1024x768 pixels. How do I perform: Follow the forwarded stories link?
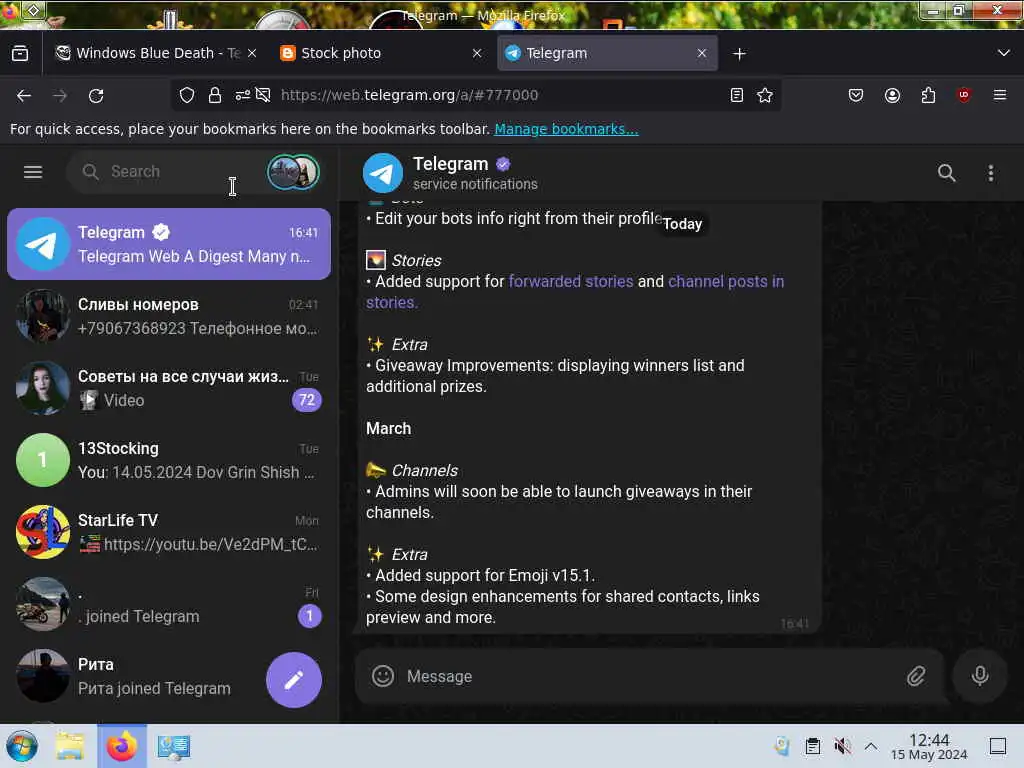pos(571,281)
